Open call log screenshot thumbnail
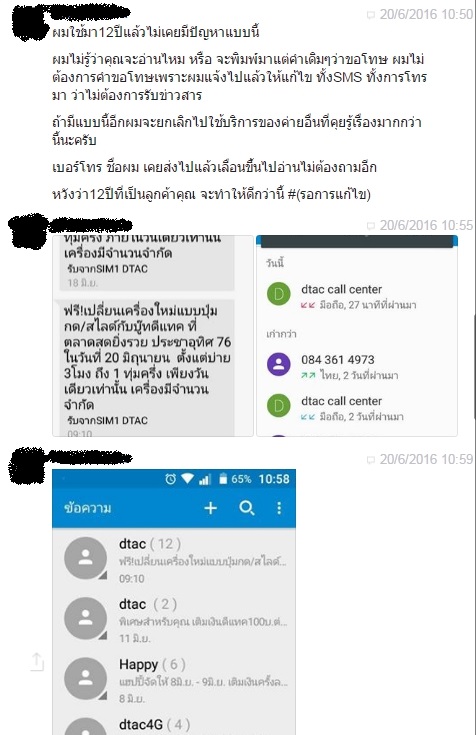476x735 pixels. click(357, 336)
